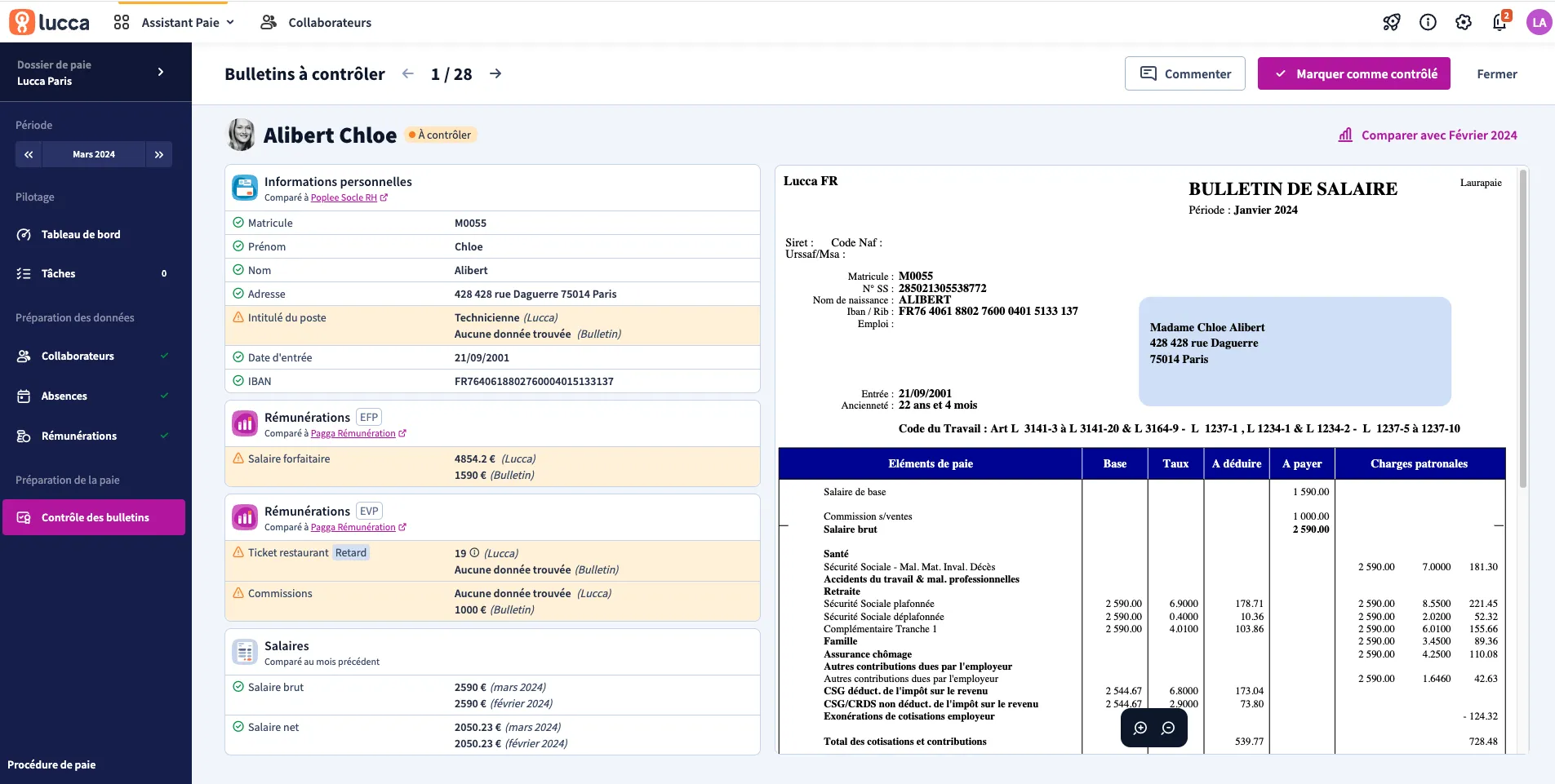Zoom out on the payslip preview
1555x784 pixels.
click(1168, 728)
